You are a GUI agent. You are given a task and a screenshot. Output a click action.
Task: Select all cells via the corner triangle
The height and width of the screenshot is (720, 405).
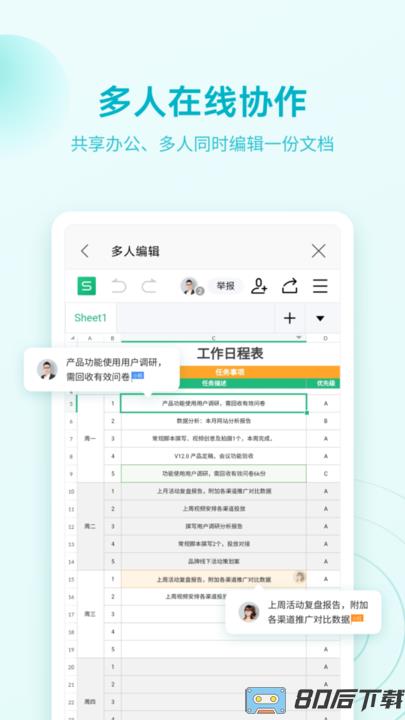click(x=72, y=338)
